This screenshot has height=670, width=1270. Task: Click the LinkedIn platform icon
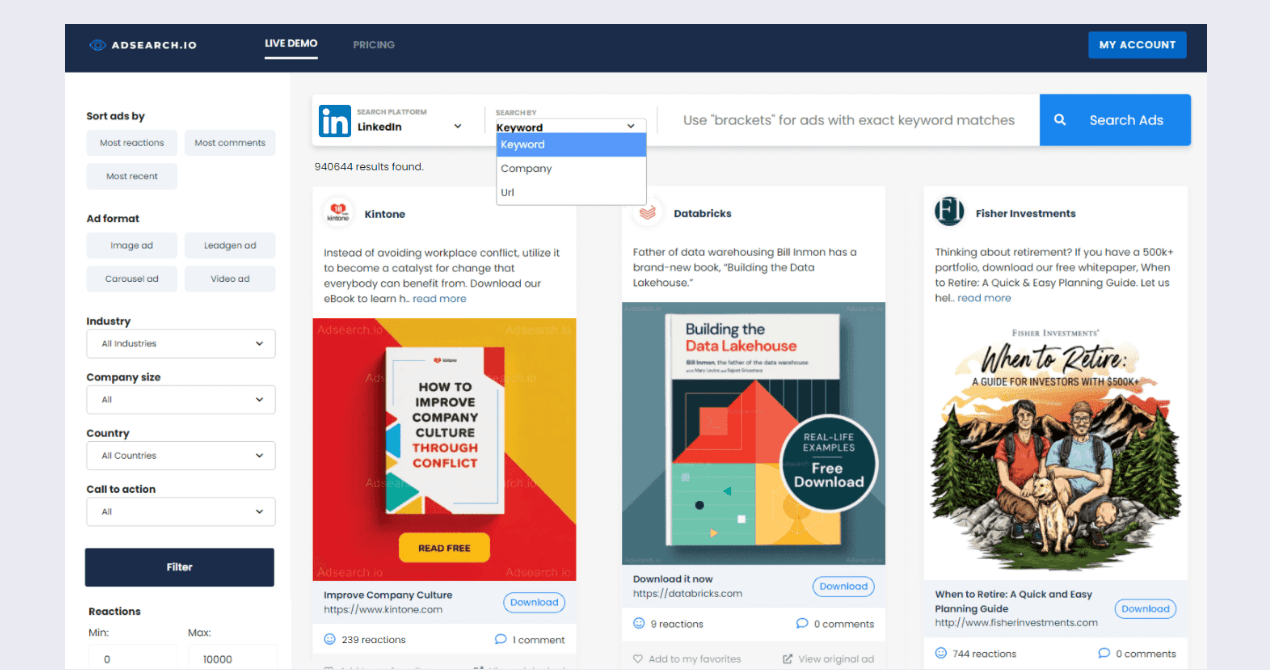coord(335,120)
